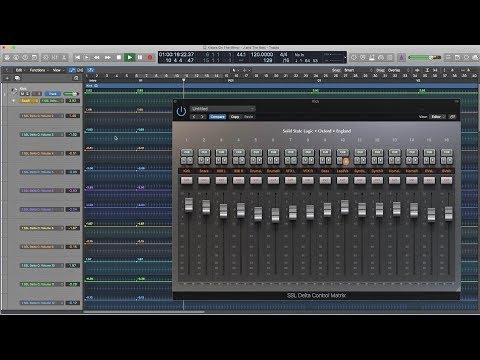The image size is (480, 360).
Task: Click the Kick channel name label
Action: click(187, 171)
